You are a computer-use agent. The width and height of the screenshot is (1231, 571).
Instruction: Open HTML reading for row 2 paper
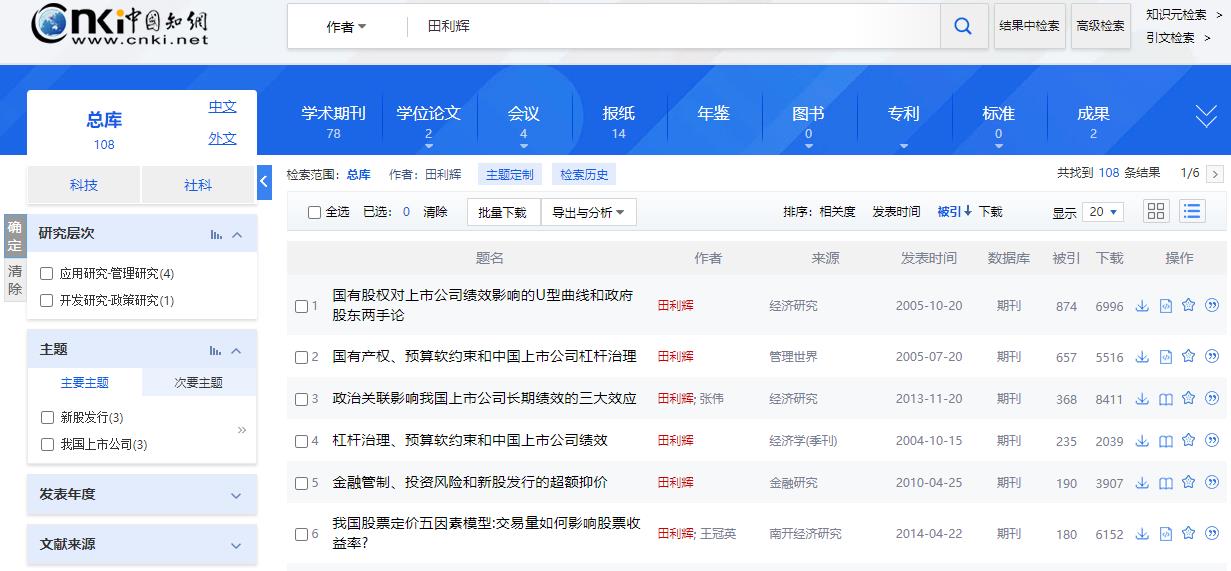[1165, 357]
